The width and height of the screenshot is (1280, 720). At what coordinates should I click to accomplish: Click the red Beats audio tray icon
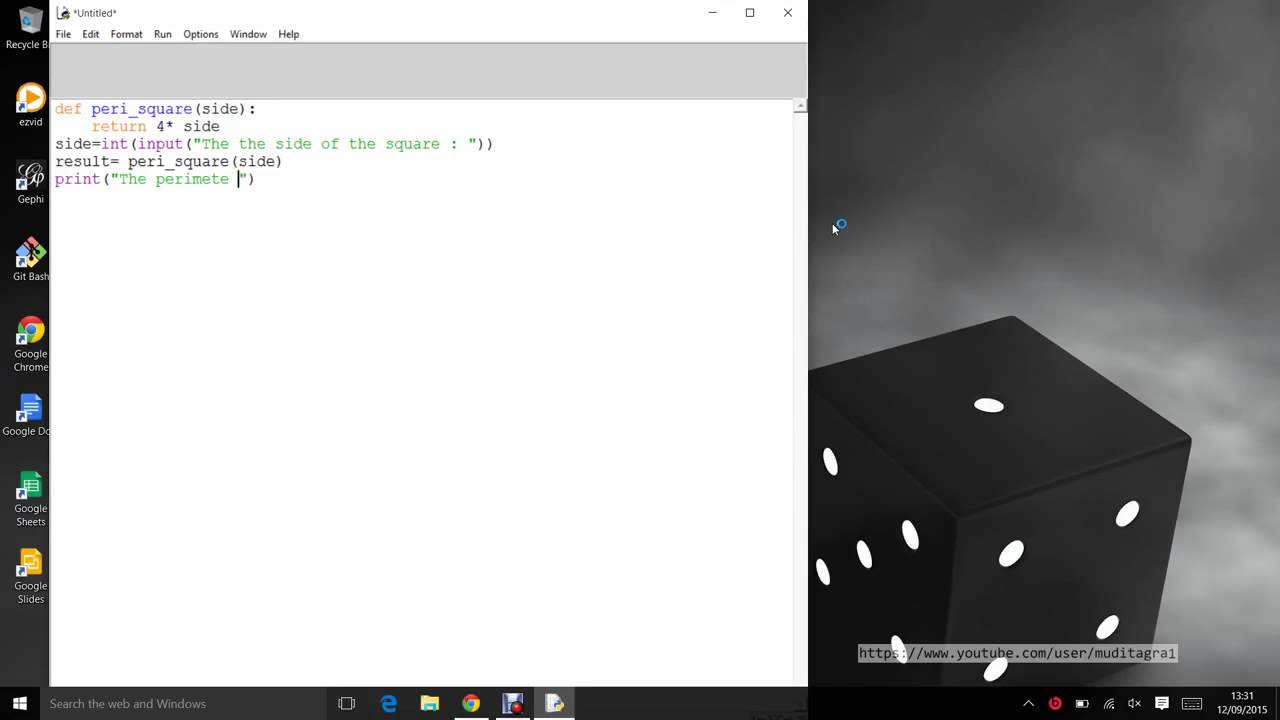coord(1055,703)
